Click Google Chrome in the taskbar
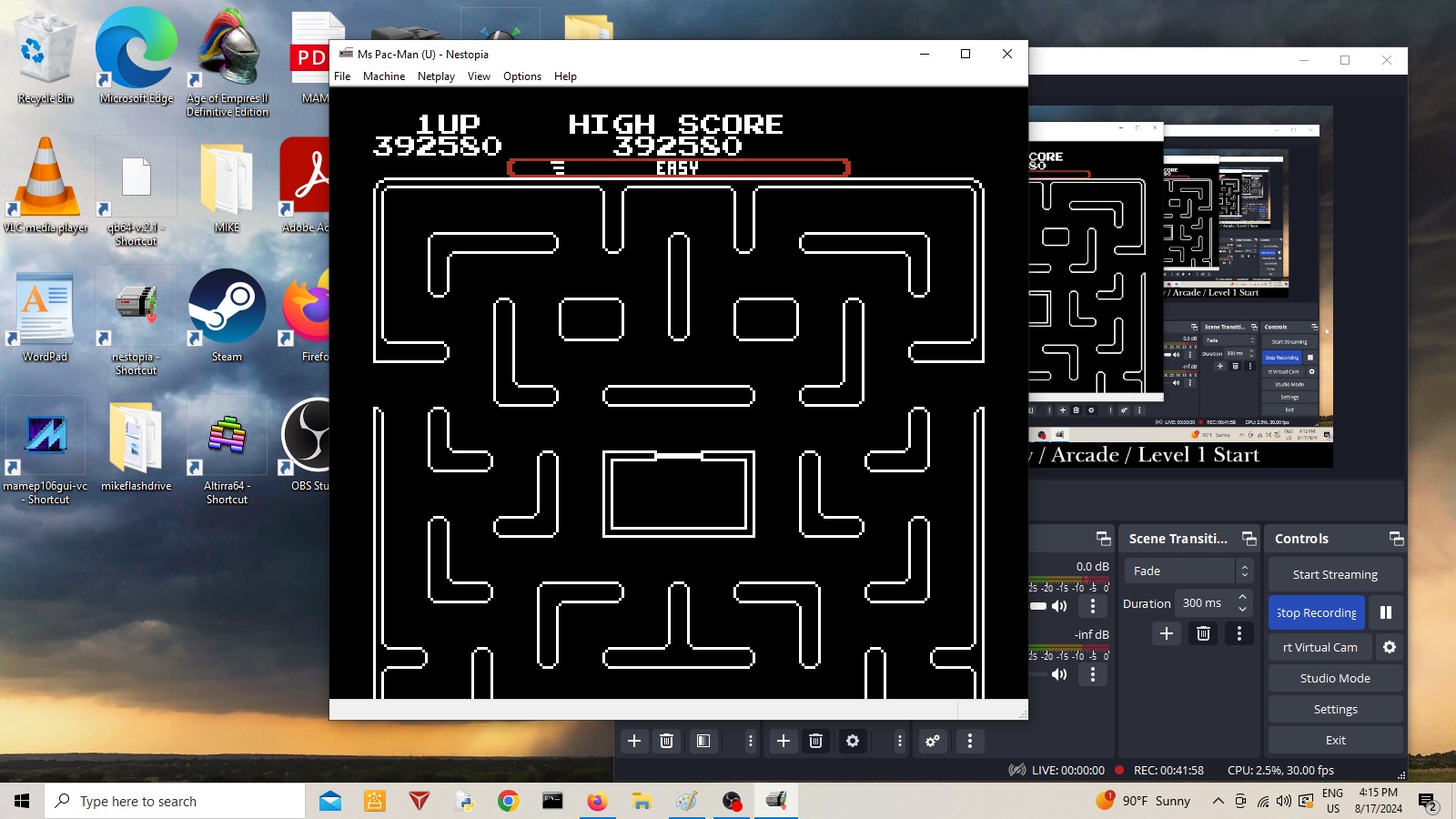The image size is (1456, 819). [508, 801]
